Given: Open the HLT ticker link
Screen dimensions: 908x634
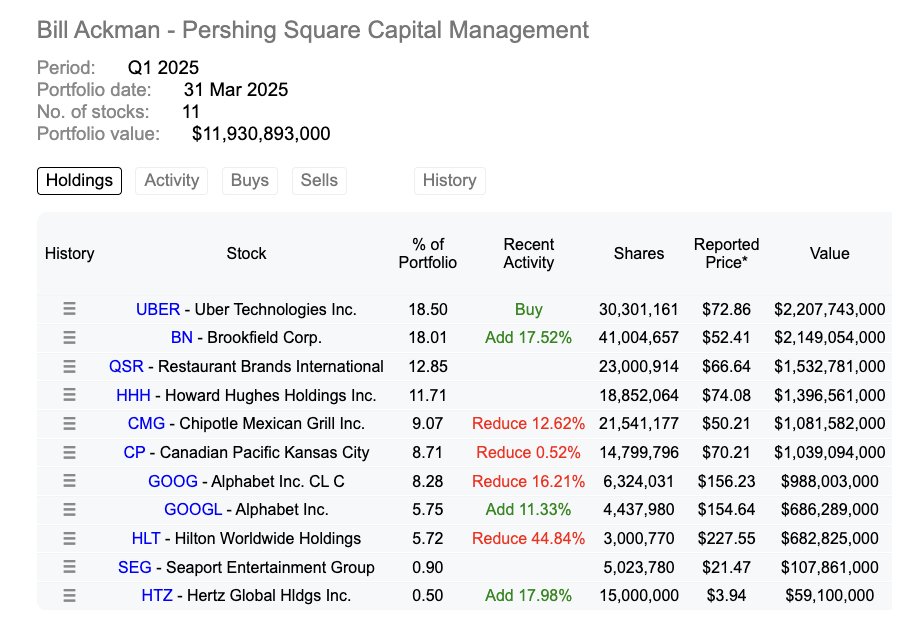Looking at the screenshot, I should [146, 538].
